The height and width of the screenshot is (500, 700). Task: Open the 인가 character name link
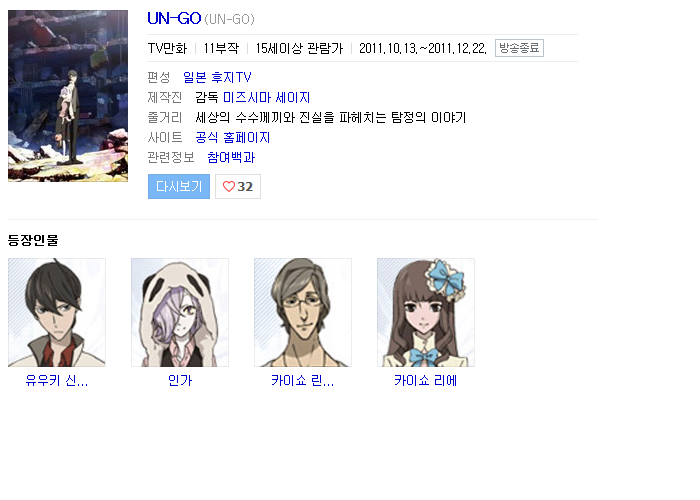click(x=180, y=381)
